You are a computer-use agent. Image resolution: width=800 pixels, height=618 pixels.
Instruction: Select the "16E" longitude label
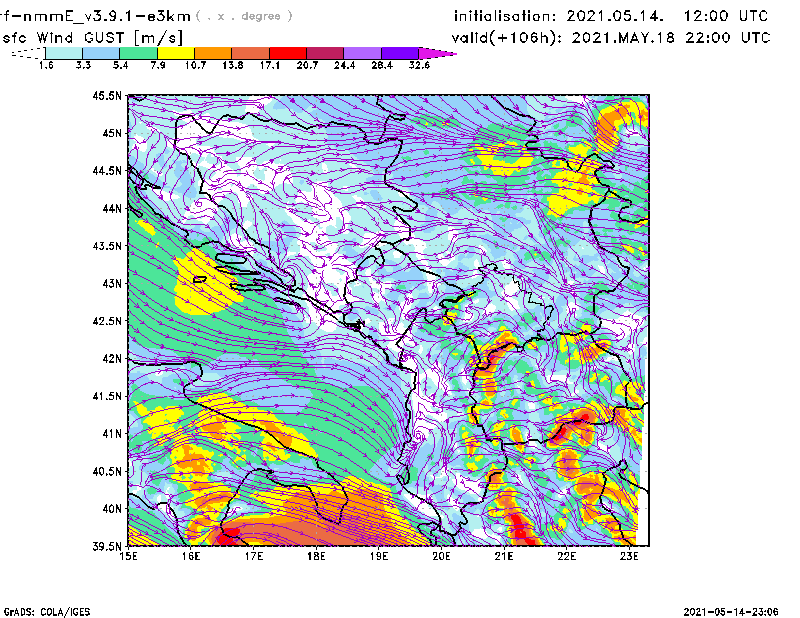coord(191,556)
